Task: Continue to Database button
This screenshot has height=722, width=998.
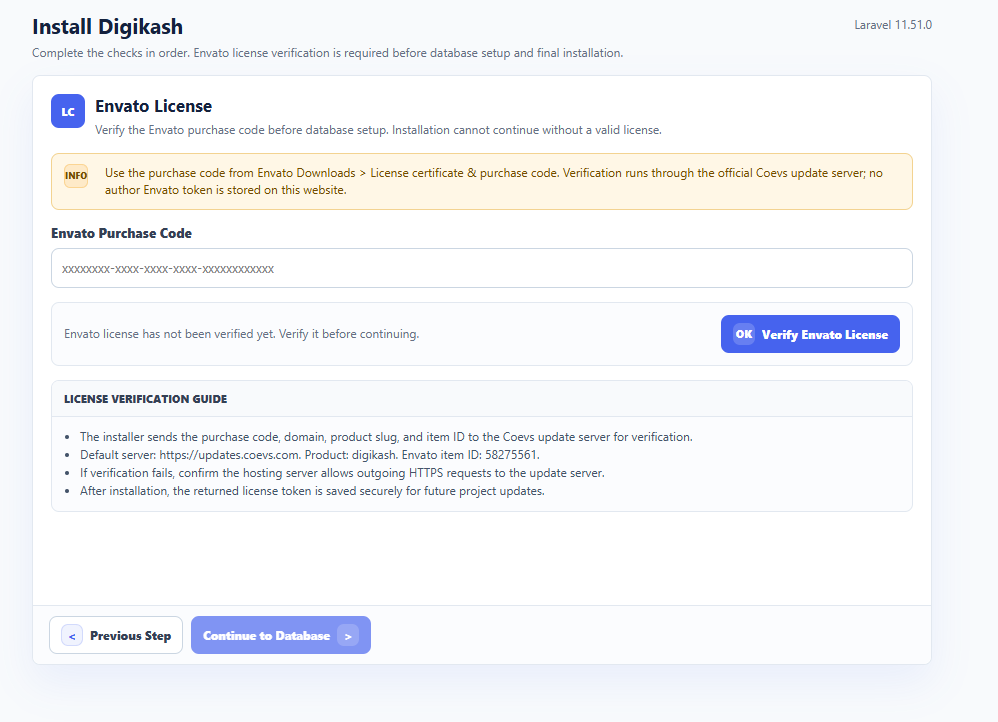Action: [x=281, y=635]
